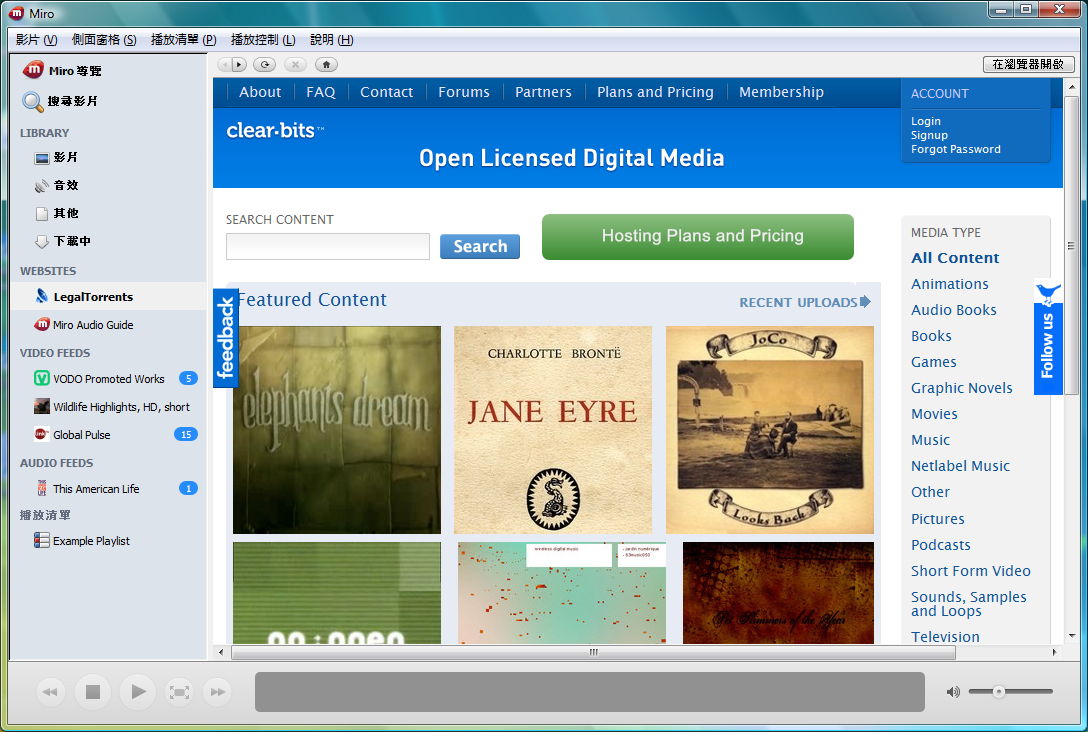Screen dimensions: 1088x732
Task: Open the JoCo Looks Back cover
Action: click(770, 429)
